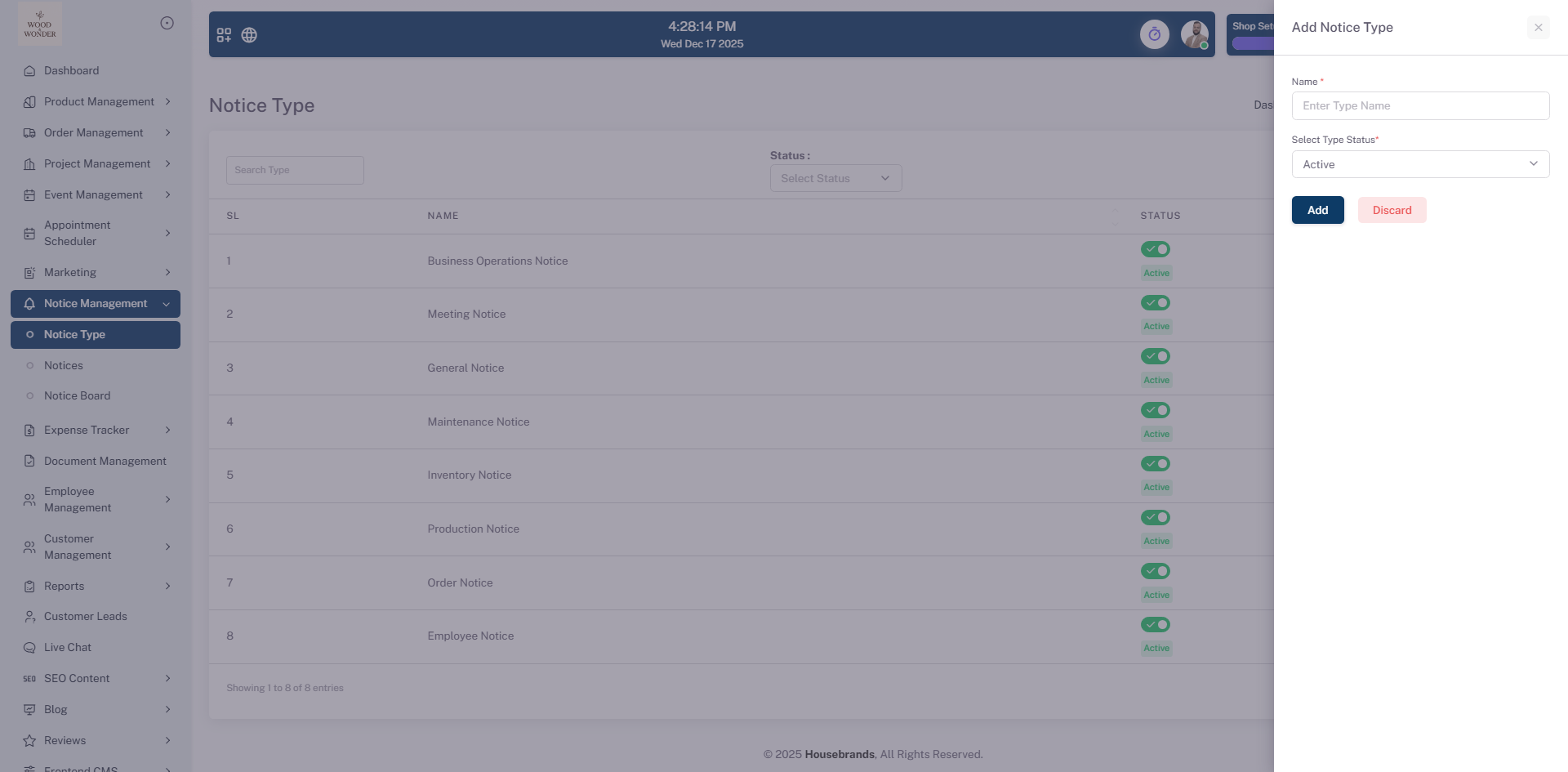Click the Customer Leads person icon

click(29, 617)
